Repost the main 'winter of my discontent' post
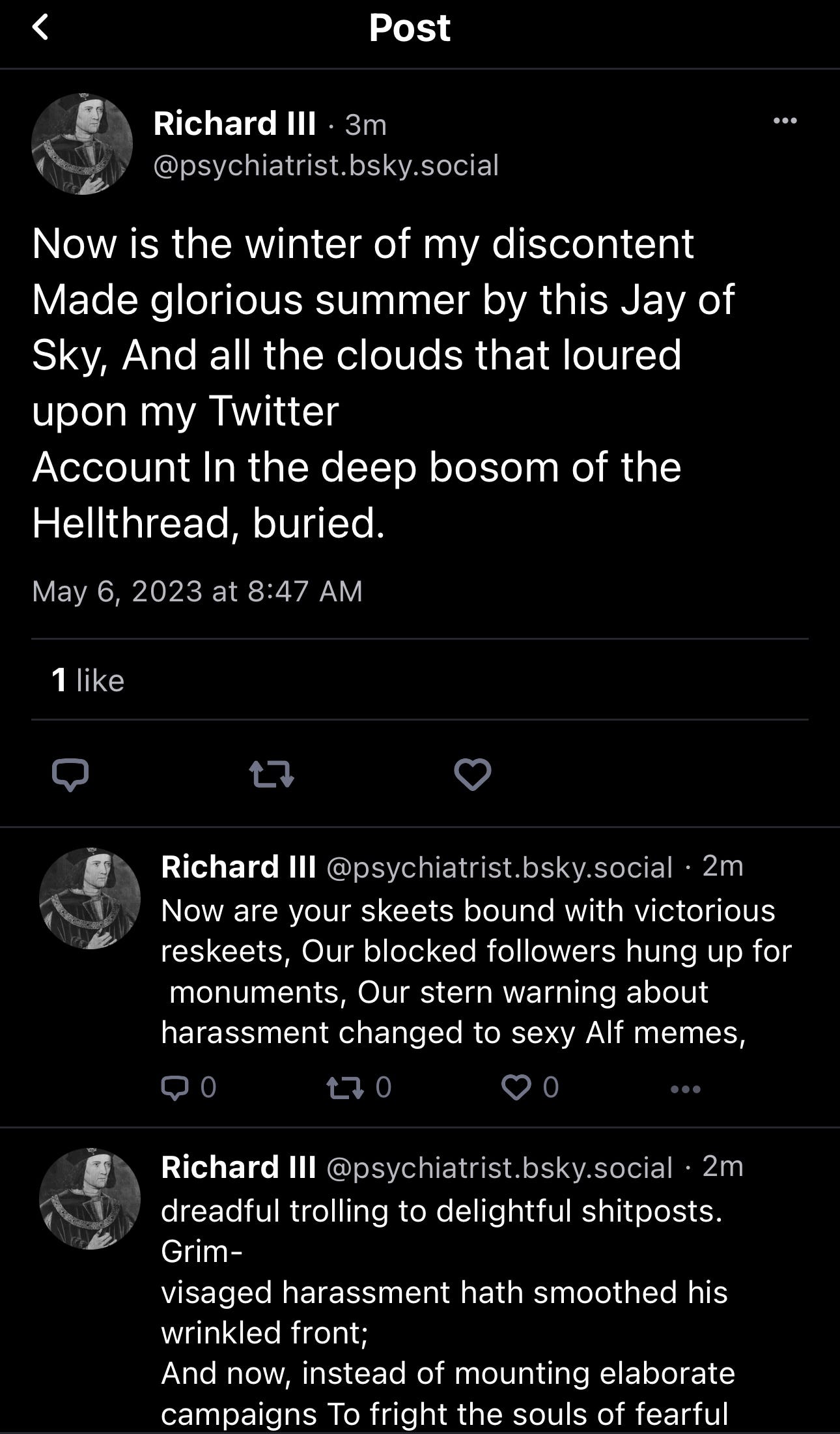This screenshot has height=1434, width=840. tap(272, 775)
